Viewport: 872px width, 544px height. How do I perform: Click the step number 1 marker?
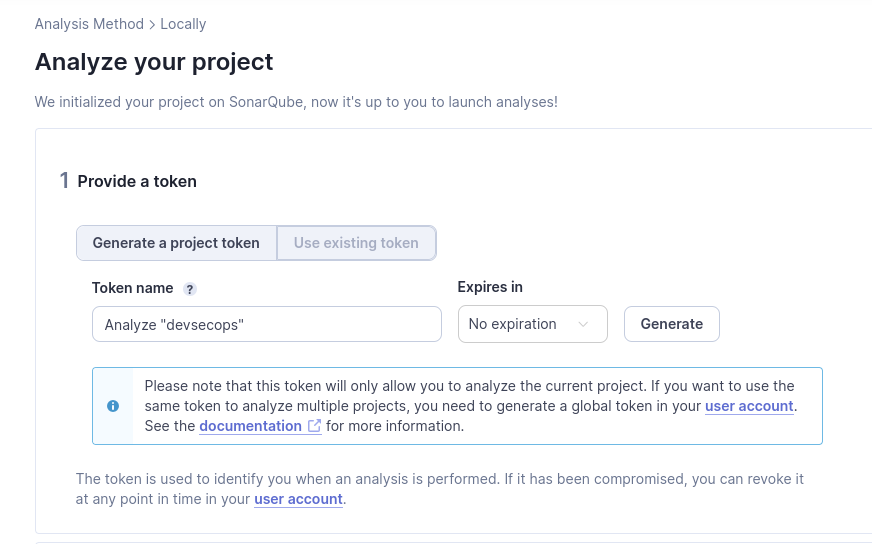click(64, 181)
